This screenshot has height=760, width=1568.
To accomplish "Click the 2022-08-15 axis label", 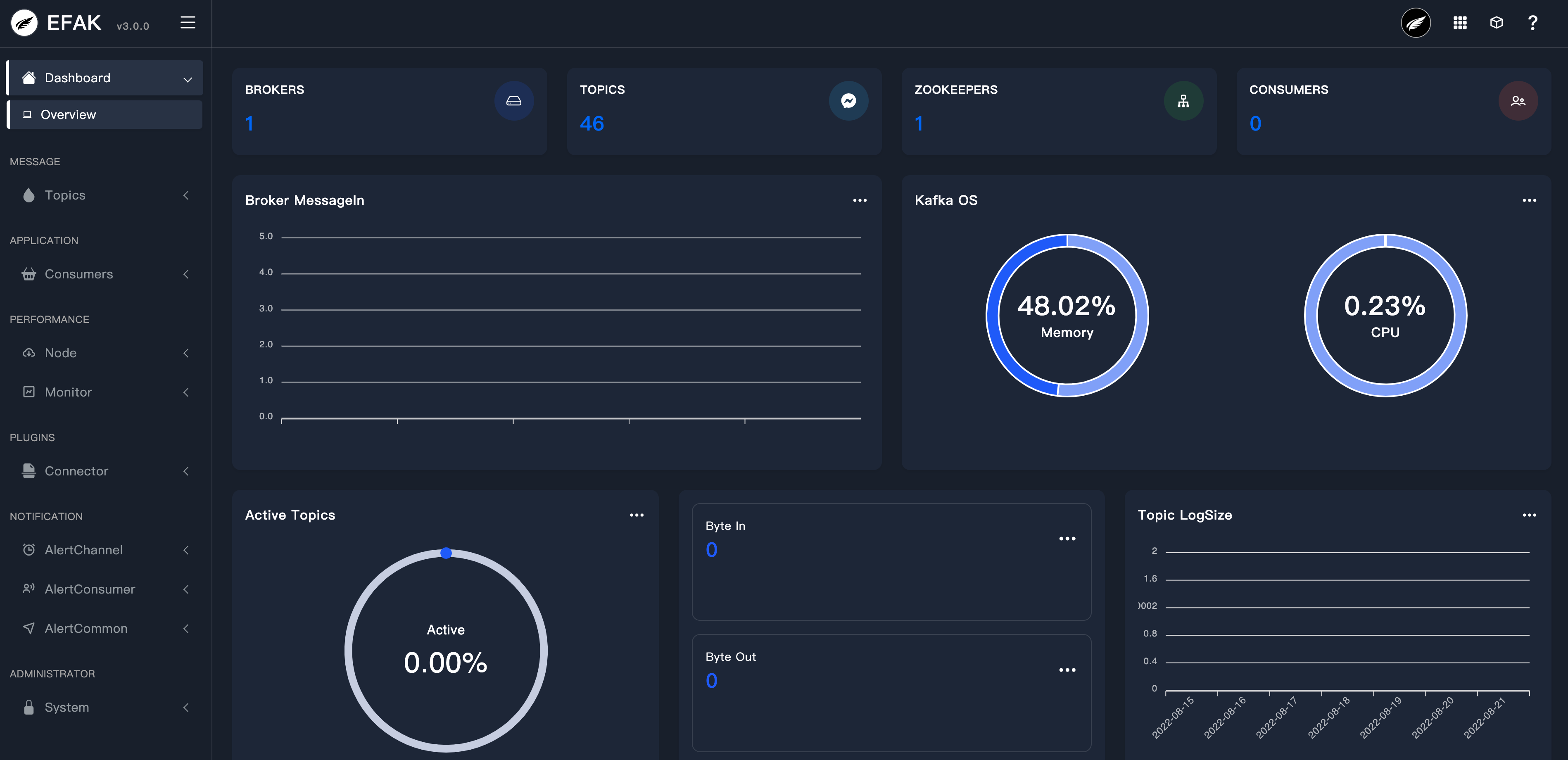I will click(x=1174, y=717).
